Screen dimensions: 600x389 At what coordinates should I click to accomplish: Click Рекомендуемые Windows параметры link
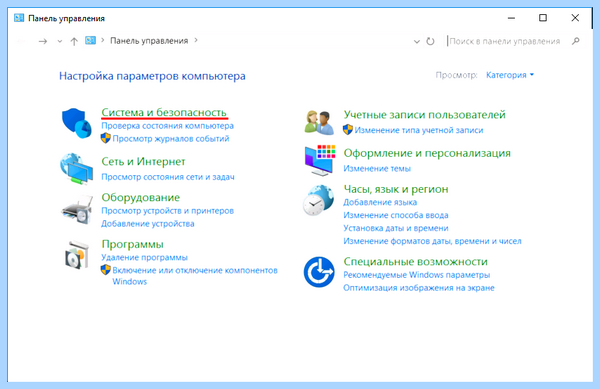click(x=416, y=275)
